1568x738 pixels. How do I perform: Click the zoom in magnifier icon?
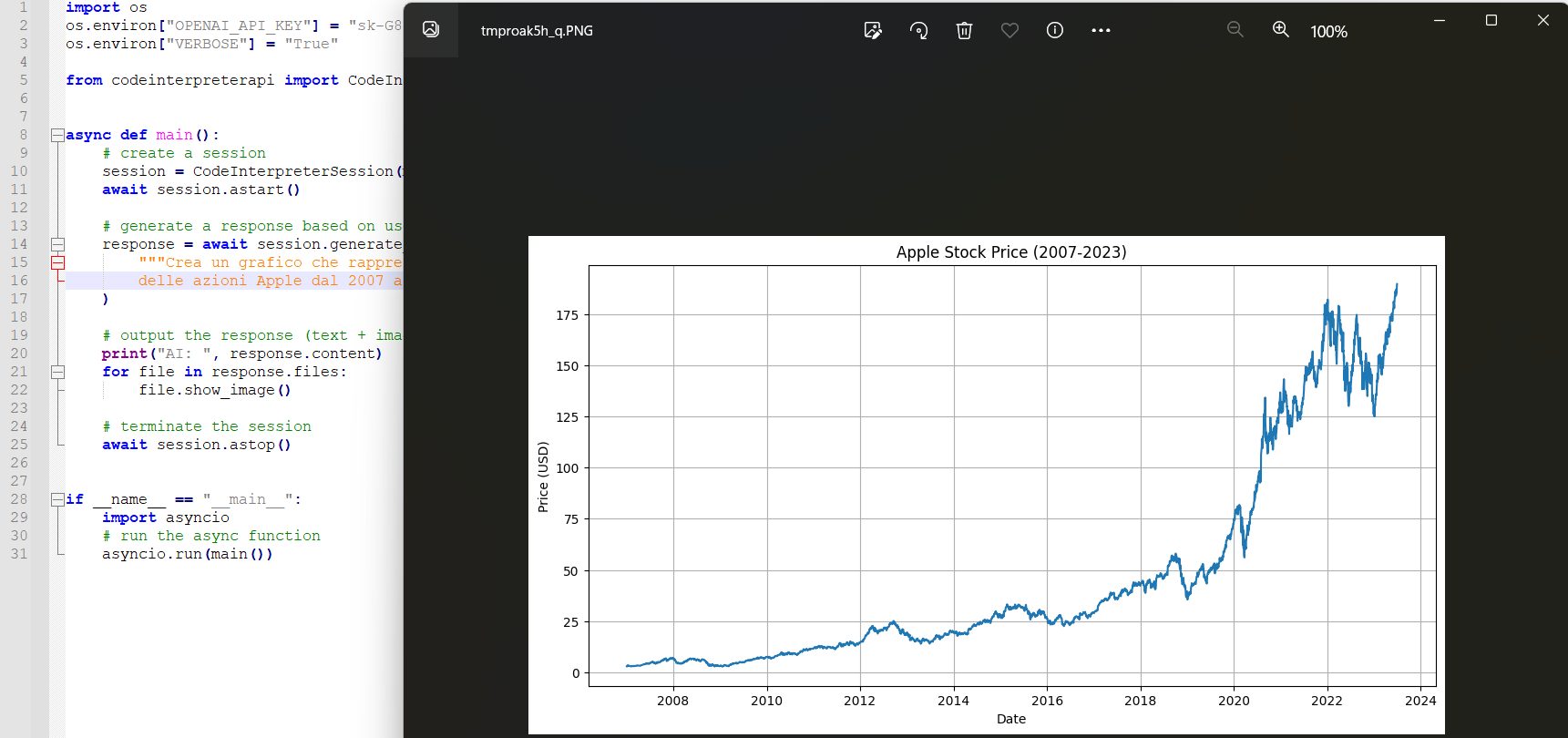(x=1280, y=29)
